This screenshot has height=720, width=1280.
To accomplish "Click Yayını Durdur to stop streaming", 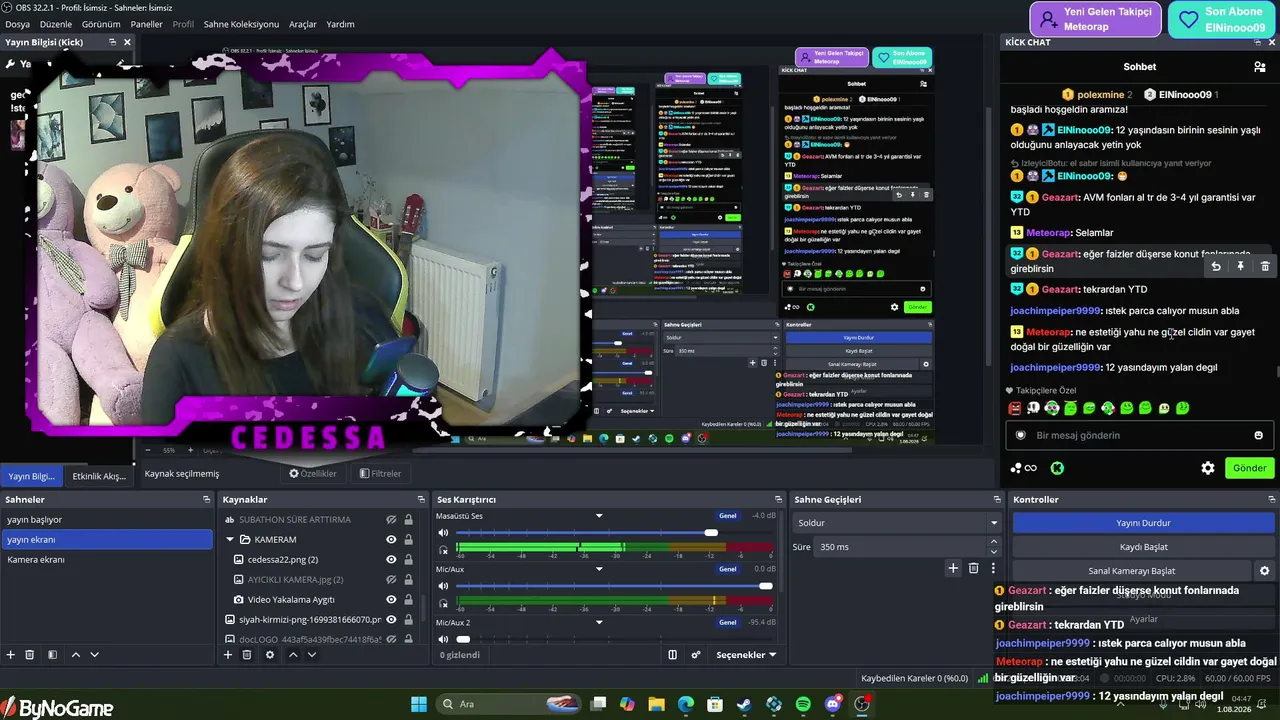I will click(x=1143, y=523).
